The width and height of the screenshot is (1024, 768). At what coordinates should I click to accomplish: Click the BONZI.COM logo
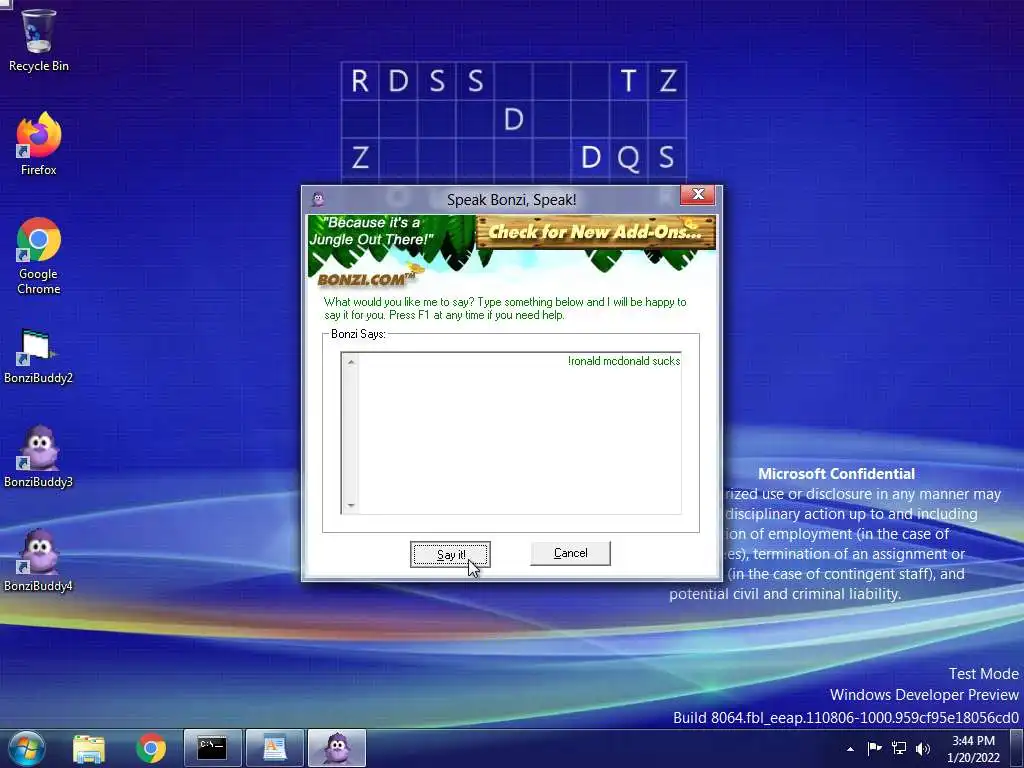(366, 280)
